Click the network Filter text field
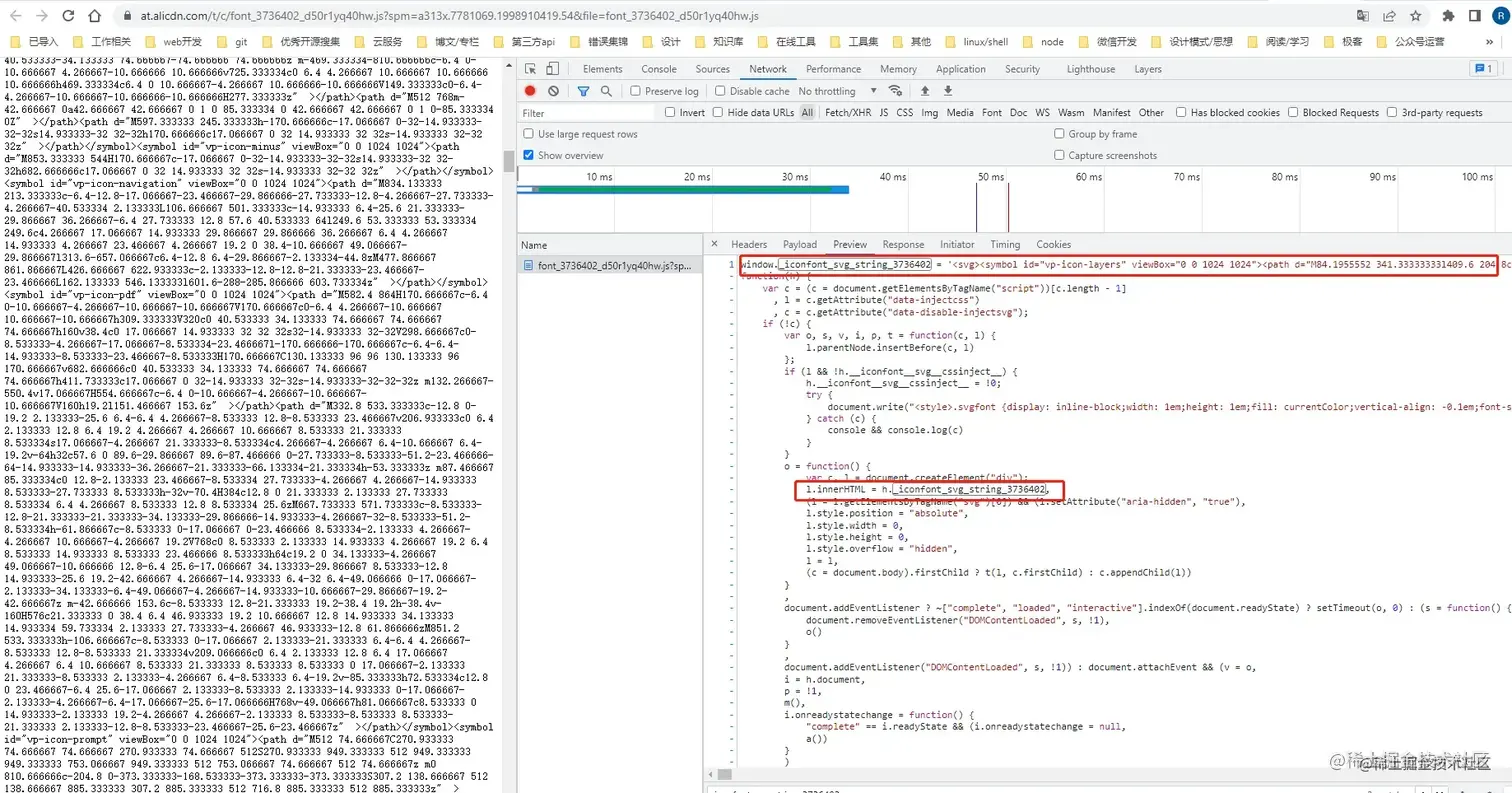Image resolution: width=1512 pixels, height=793 pixels. click(588, 113)
